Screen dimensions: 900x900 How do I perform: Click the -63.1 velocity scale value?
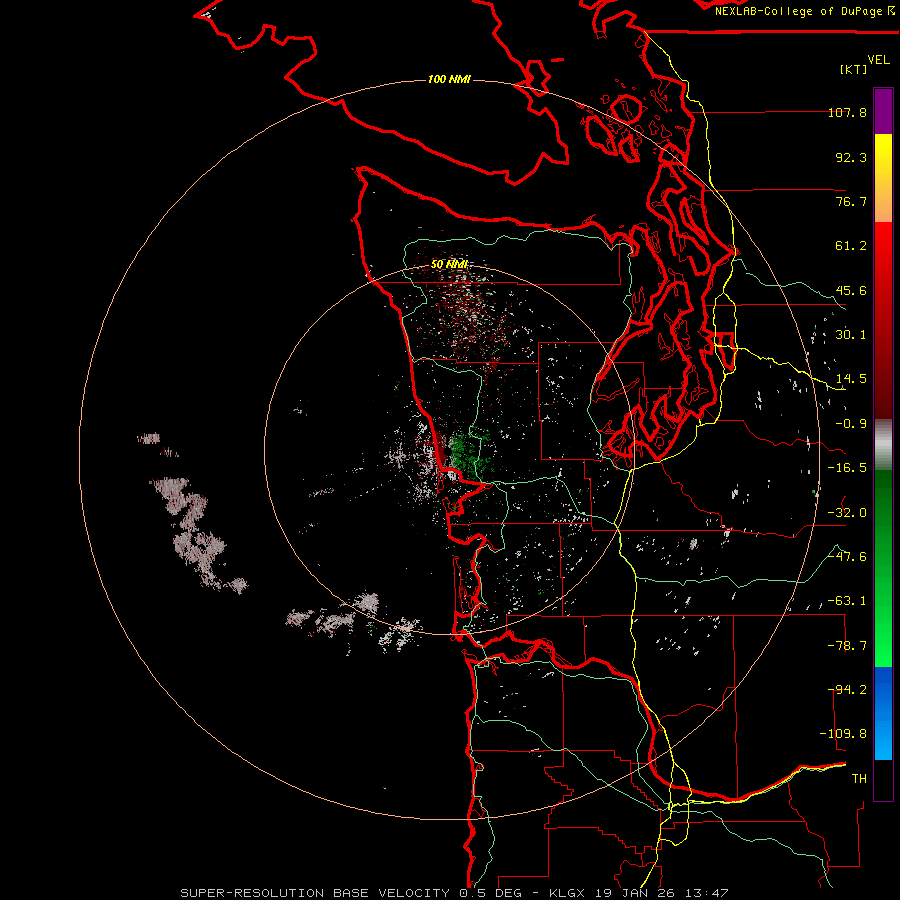[847, 601]
